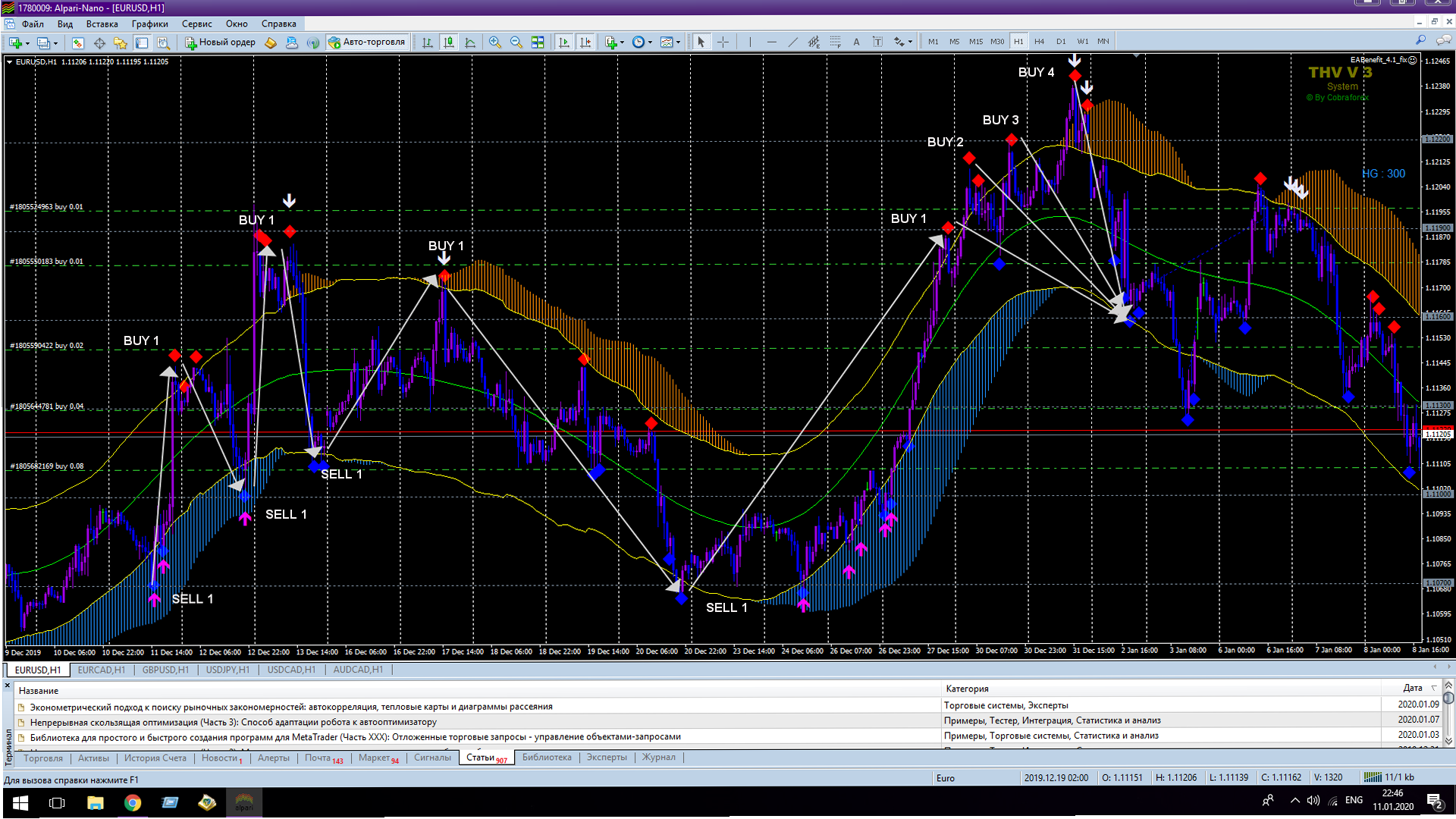Select the H4 timeframe button
Image resolution: width=1456 pixels, height=819 pixels.
pos(1039,42)
